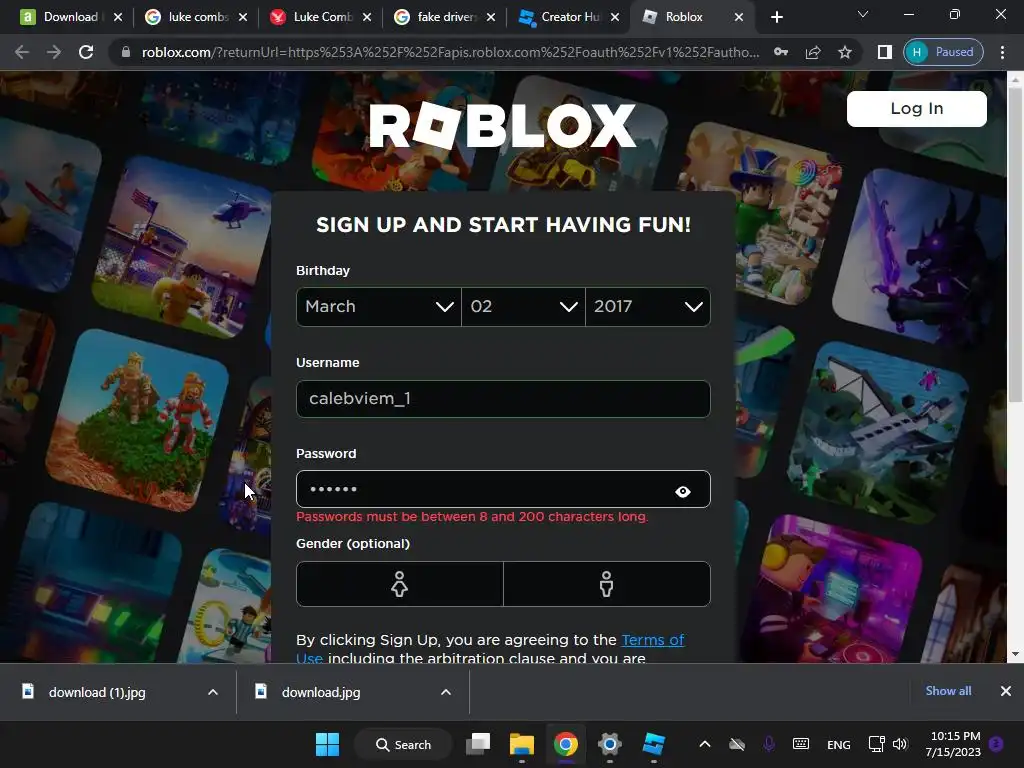Open Windows Start menu
The image size is (1024, 768).
[327, 744]
